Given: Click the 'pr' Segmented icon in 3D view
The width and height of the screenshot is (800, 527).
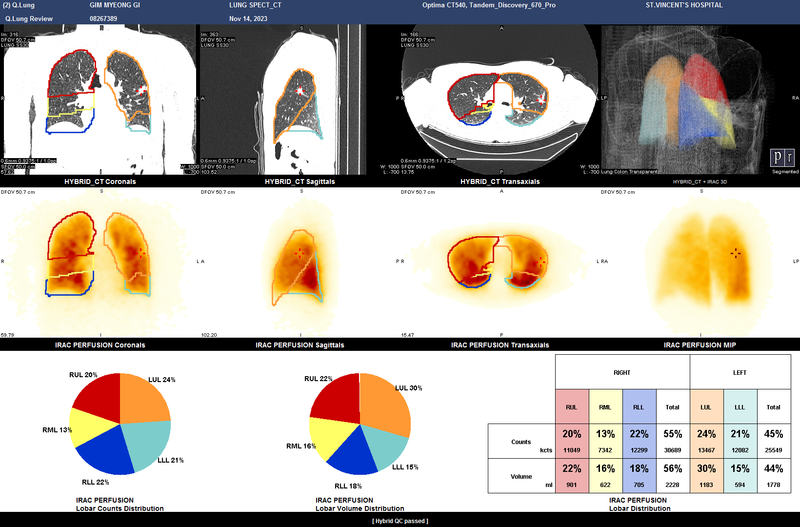Looking at the screenshot, I should point(779,158).
